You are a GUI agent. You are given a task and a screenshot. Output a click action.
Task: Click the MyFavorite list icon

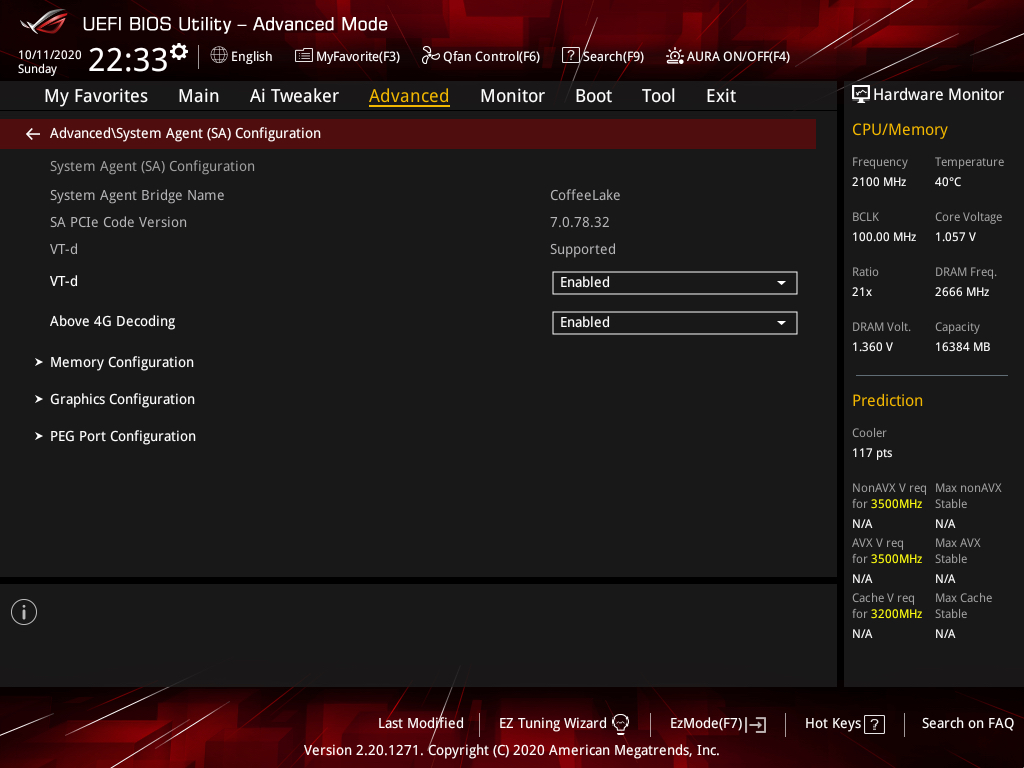[x=304, y=56]
